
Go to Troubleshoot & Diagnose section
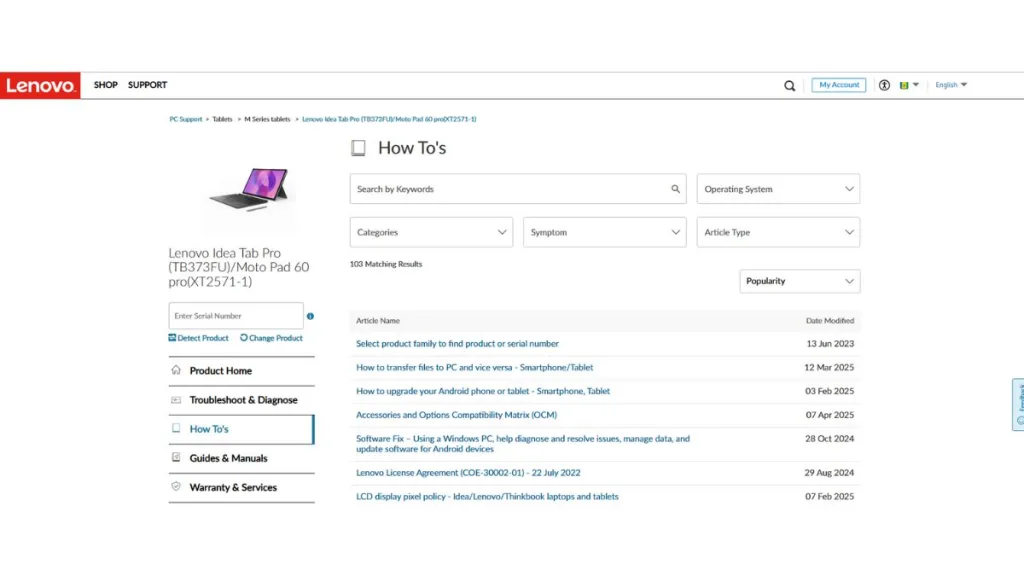click(243, 400)
